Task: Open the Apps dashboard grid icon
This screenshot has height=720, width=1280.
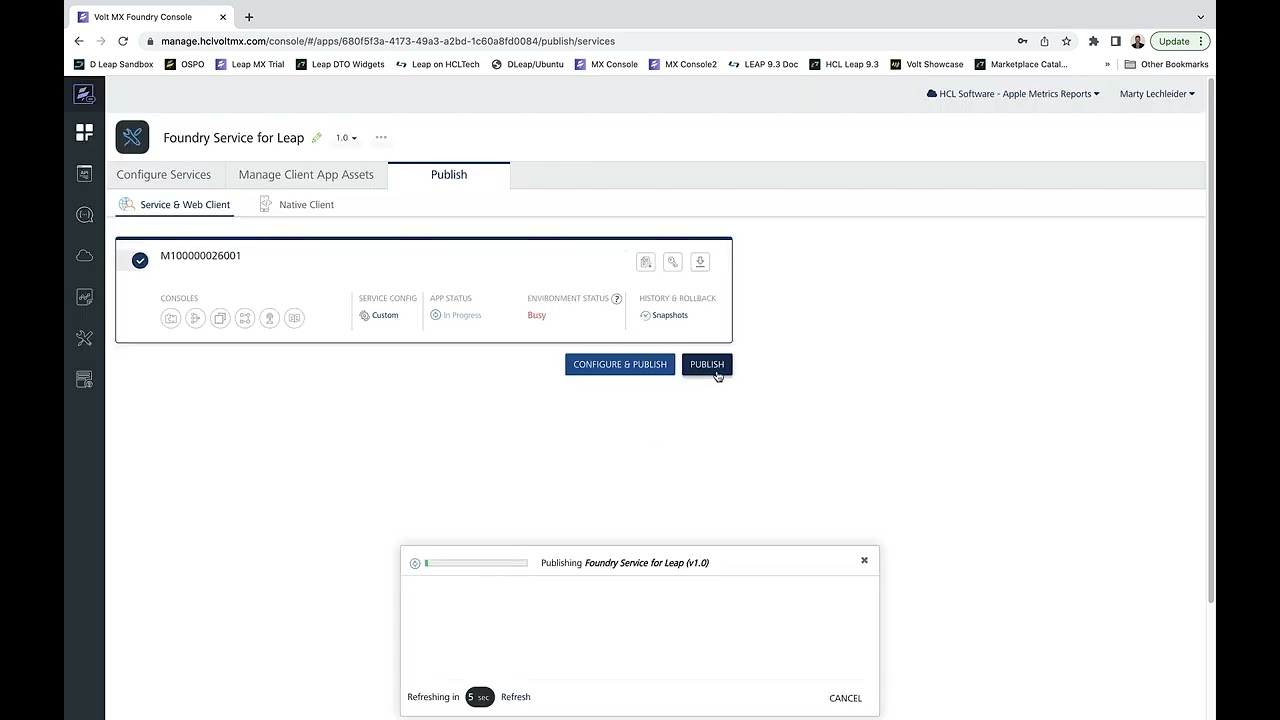Action: click(x=84, y=132)
